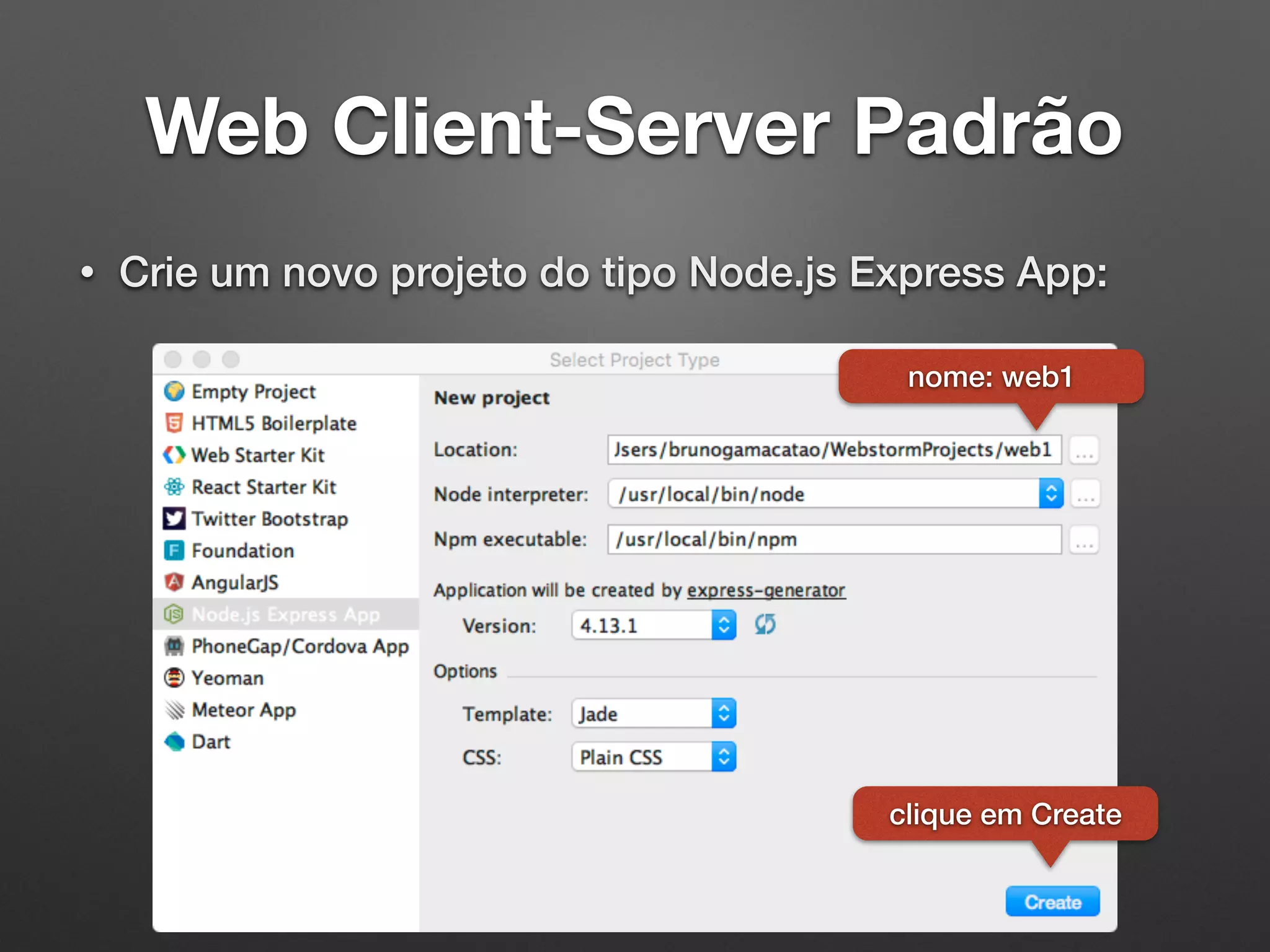Click the PhoneGap/Cordova robot icon
This screenshot has height=952, width=1270.
pyautogui.click(x=174, y=646)
